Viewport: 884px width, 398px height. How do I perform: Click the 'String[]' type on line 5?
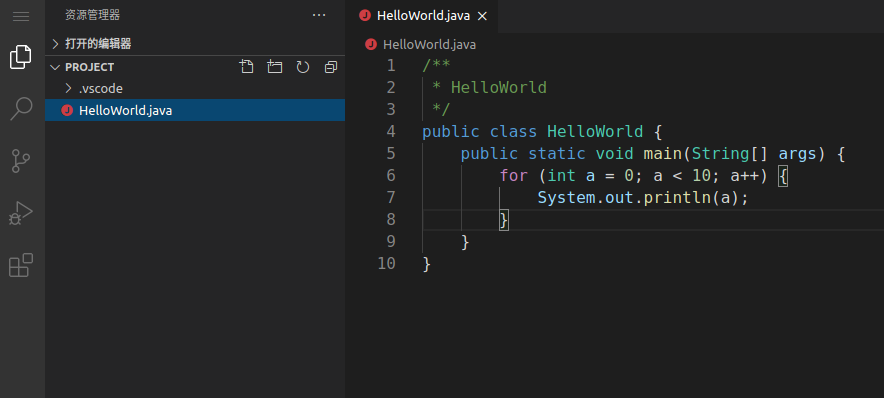[x=730, y=153]
